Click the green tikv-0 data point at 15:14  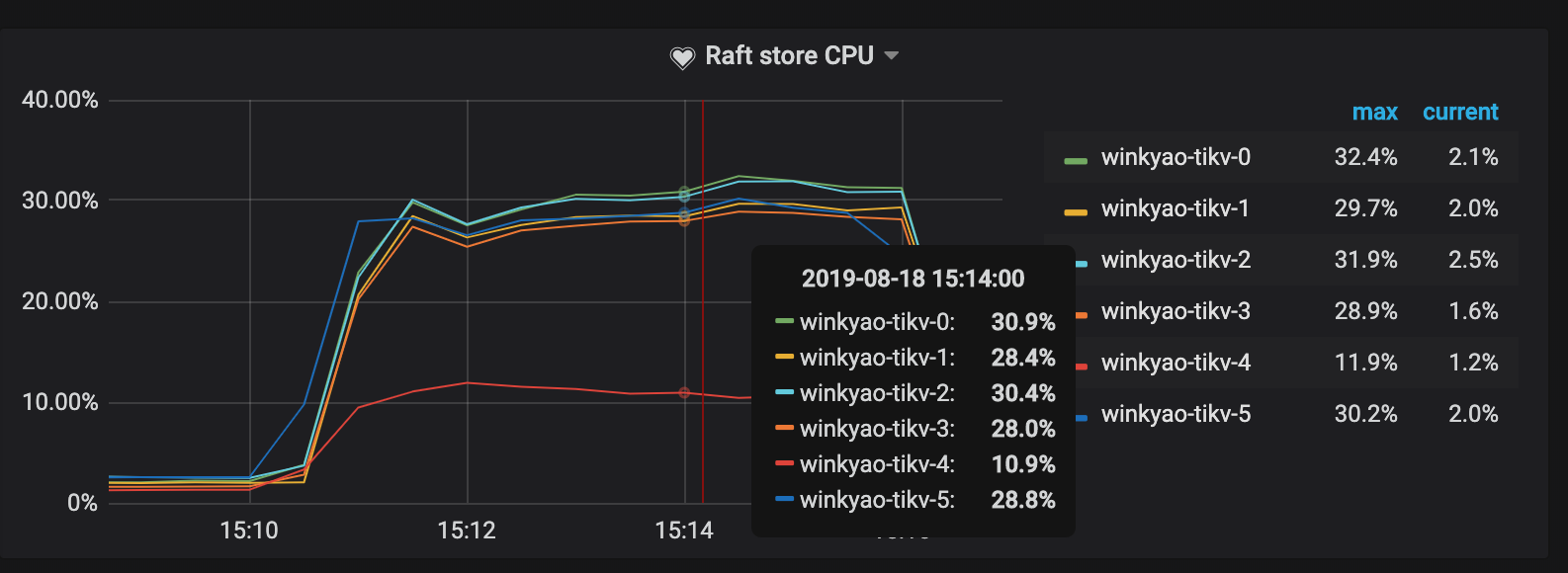click(x=684, y=192)
